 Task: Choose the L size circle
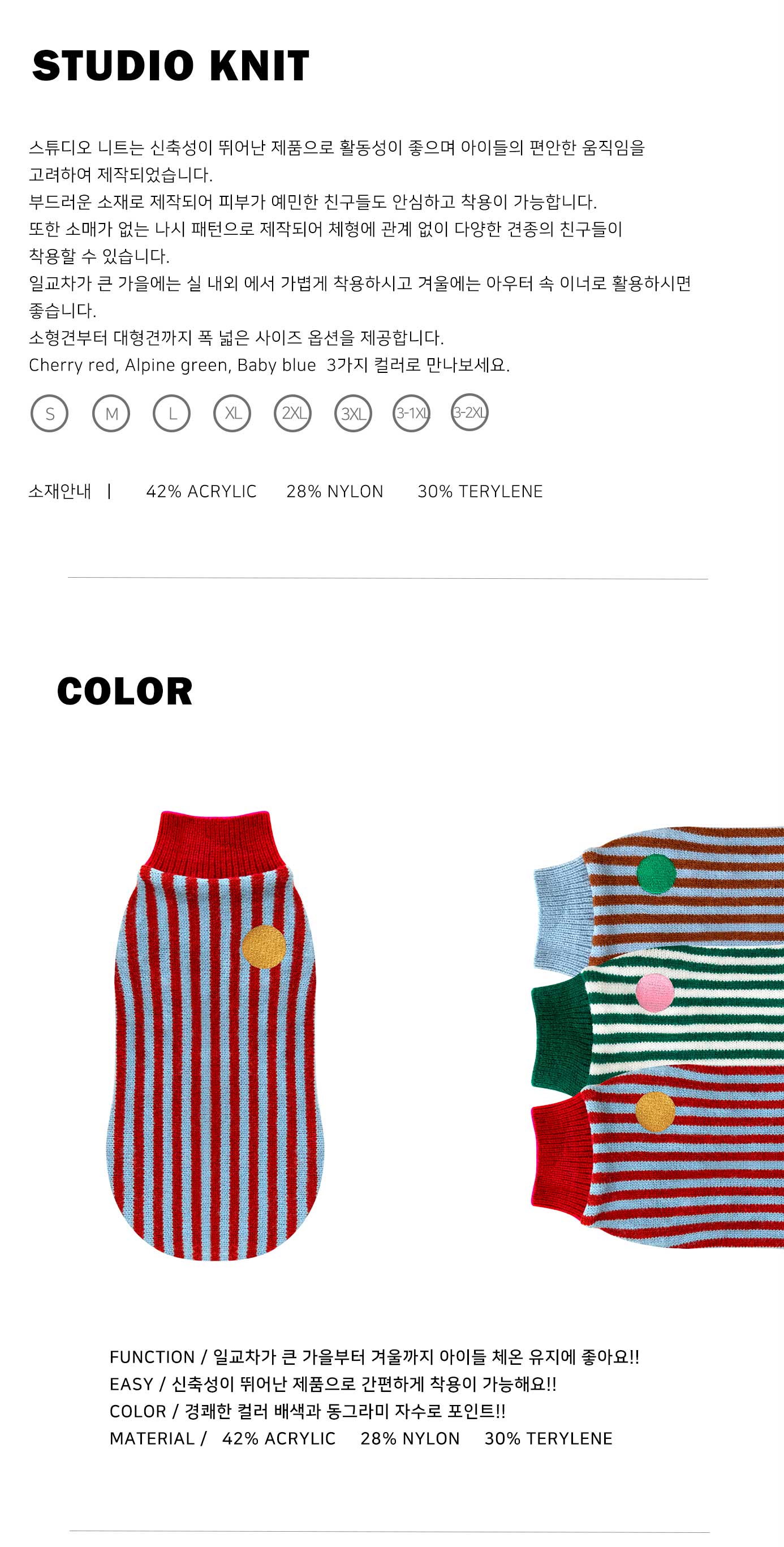pos(172,413)
